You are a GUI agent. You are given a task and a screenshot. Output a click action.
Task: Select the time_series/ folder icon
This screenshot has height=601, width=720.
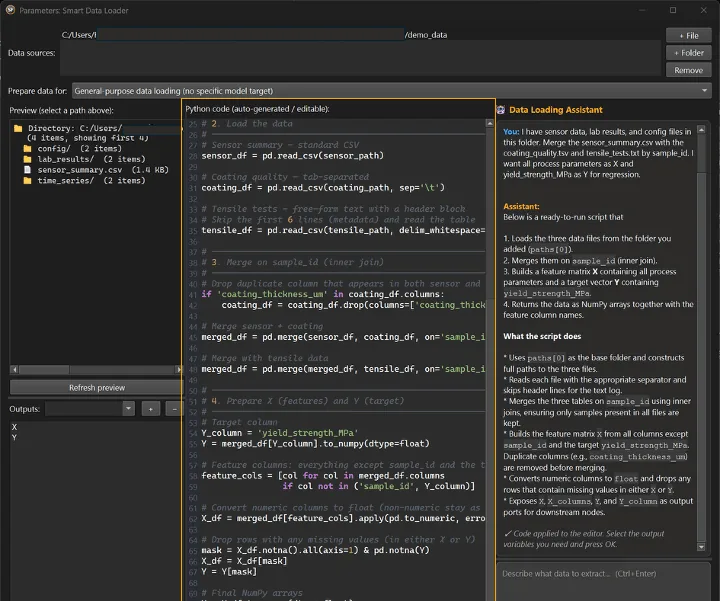pos(28,180)
